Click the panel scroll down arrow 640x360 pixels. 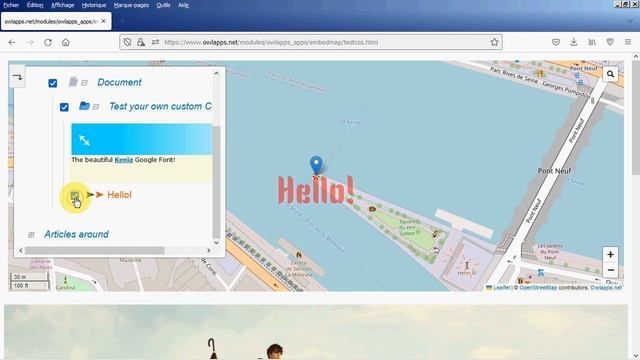(x=216, y=242)
